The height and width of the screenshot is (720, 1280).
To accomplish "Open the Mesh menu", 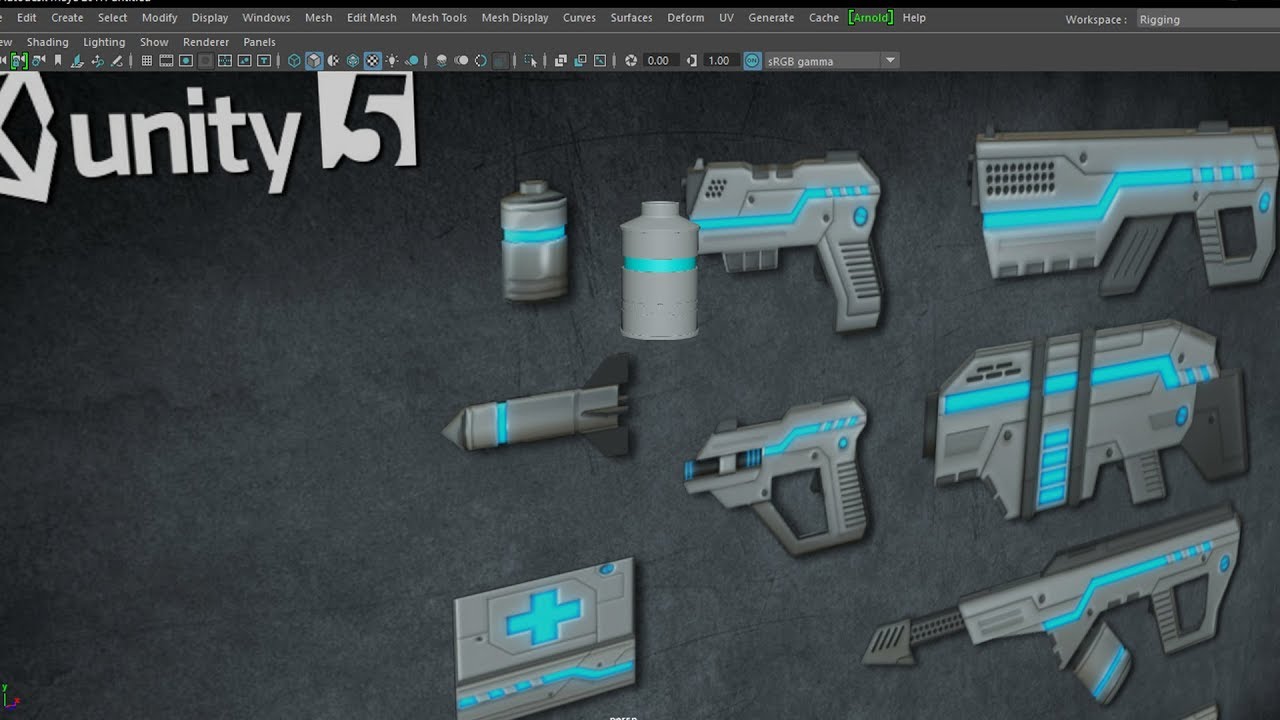I will (318, 18).
